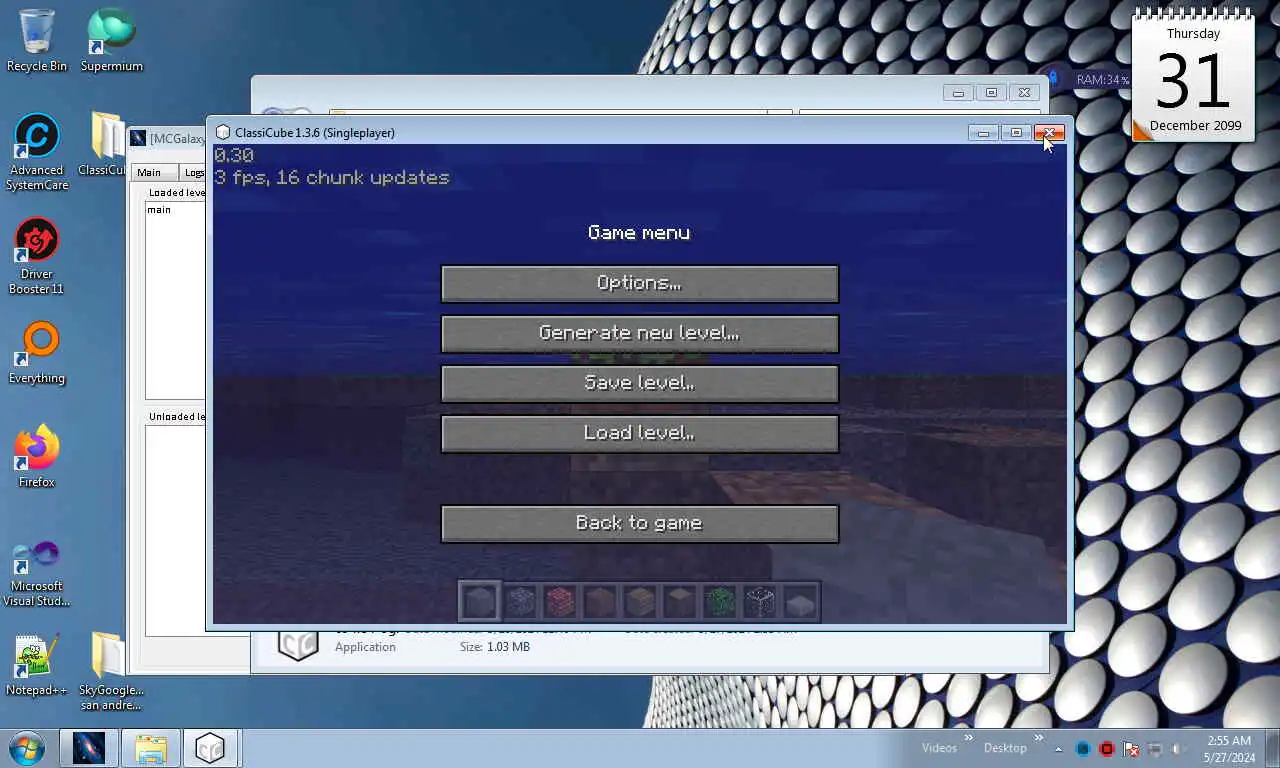Open Supermium desktop shortcut
The width and height of the screenshot is (1280, 768).
[x=112, y=40]
